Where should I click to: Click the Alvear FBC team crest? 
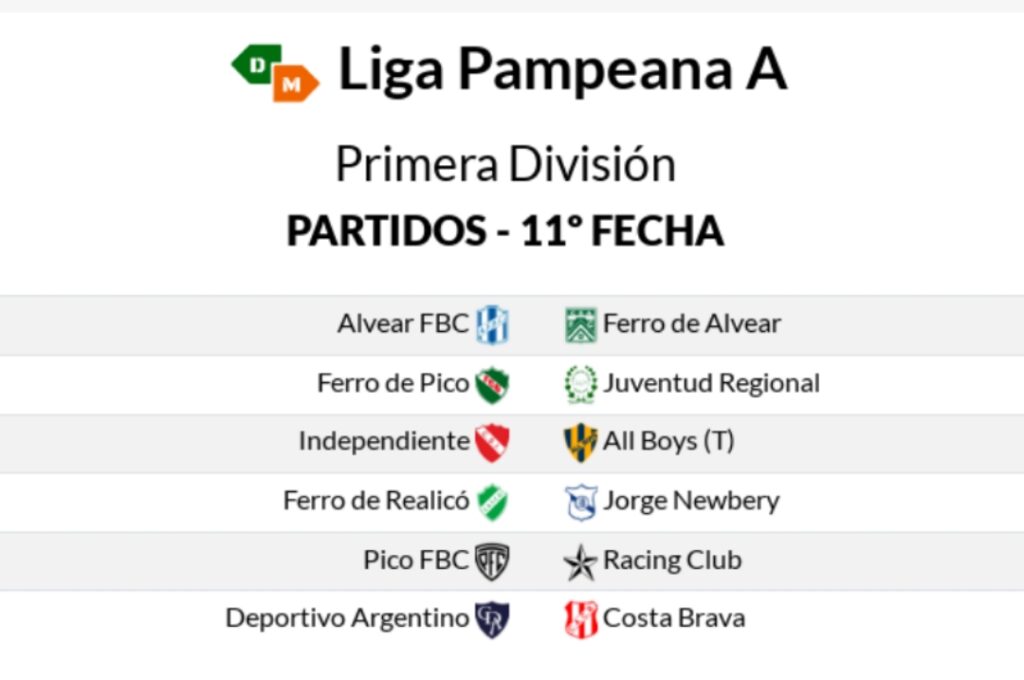point(492,324)
